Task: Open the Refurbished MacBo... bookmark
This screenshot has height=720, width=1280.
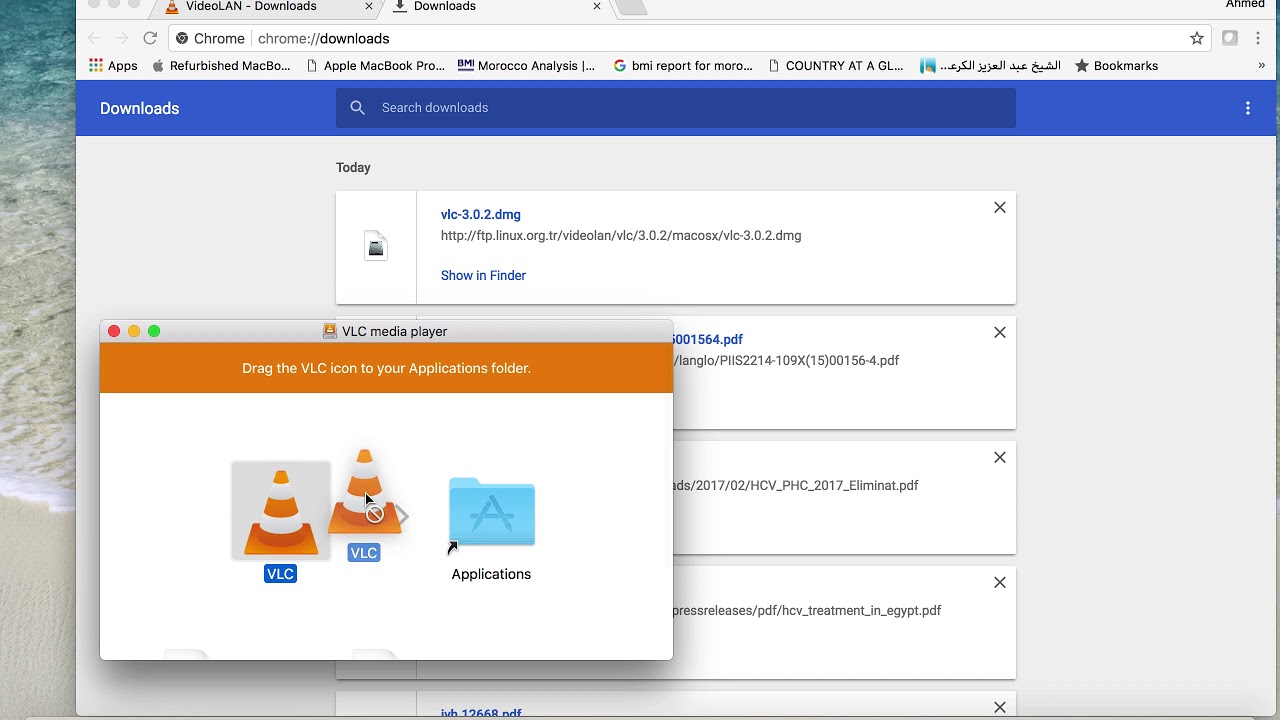Action: point(221,66)
